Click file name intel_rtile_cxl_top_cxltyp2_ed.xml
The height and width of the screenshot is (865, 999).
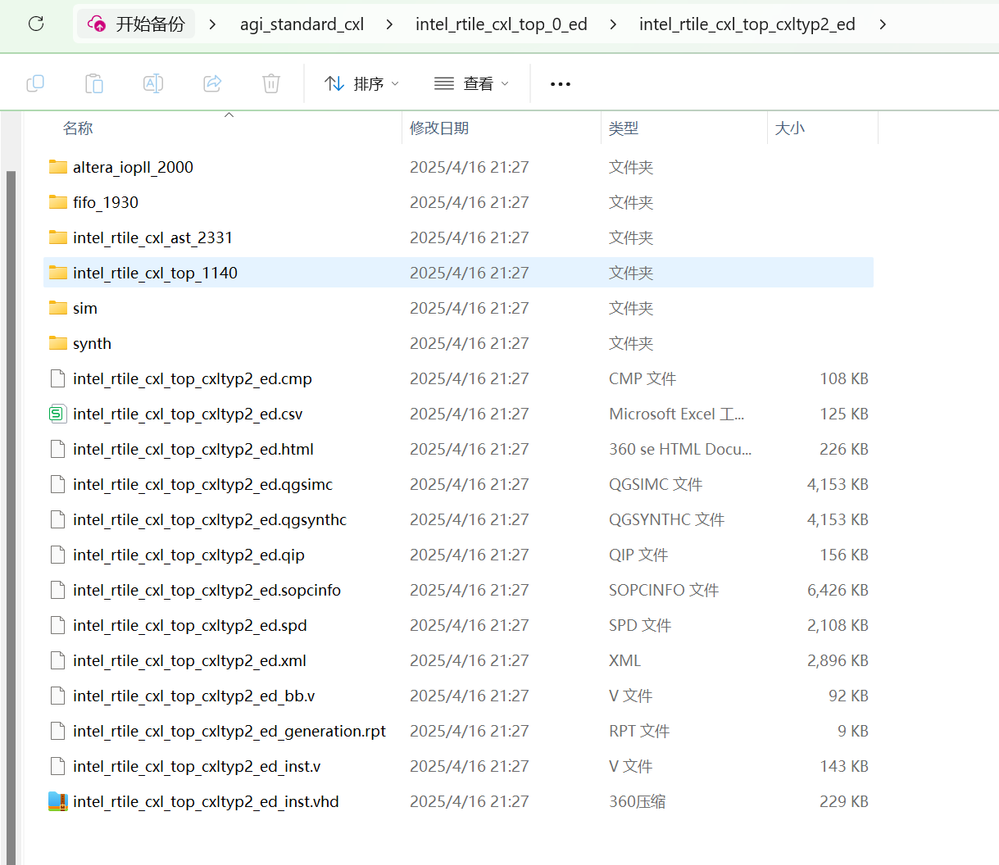pyautogui.click(x=189, y=661)
